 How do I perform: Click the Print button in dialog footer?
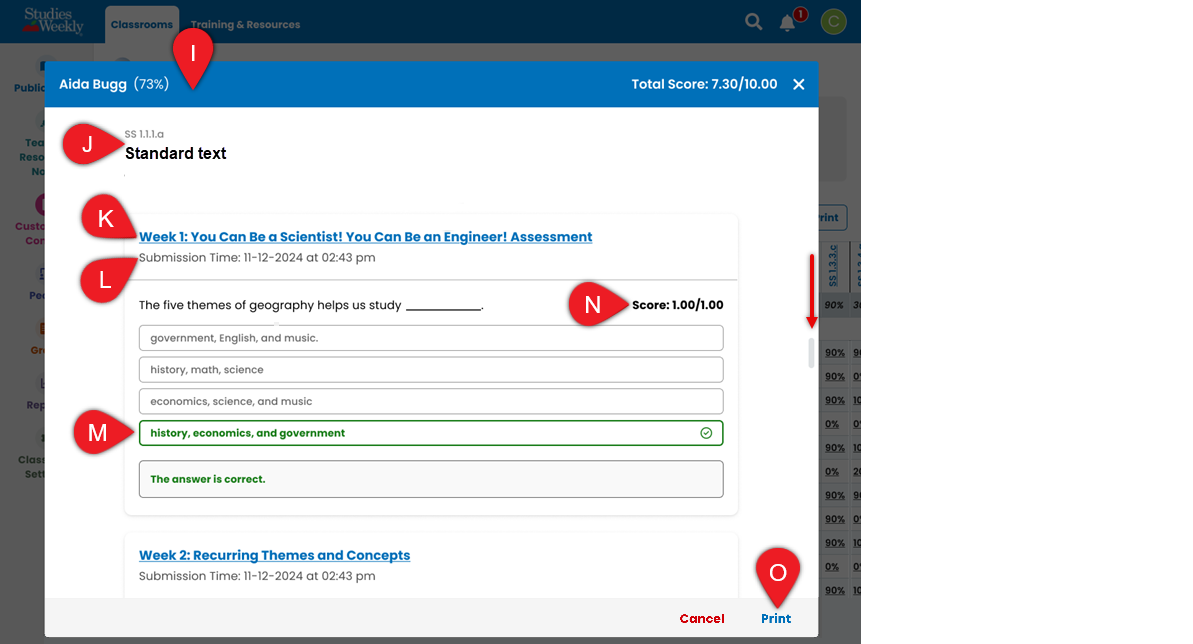click(x=776, y=619)
